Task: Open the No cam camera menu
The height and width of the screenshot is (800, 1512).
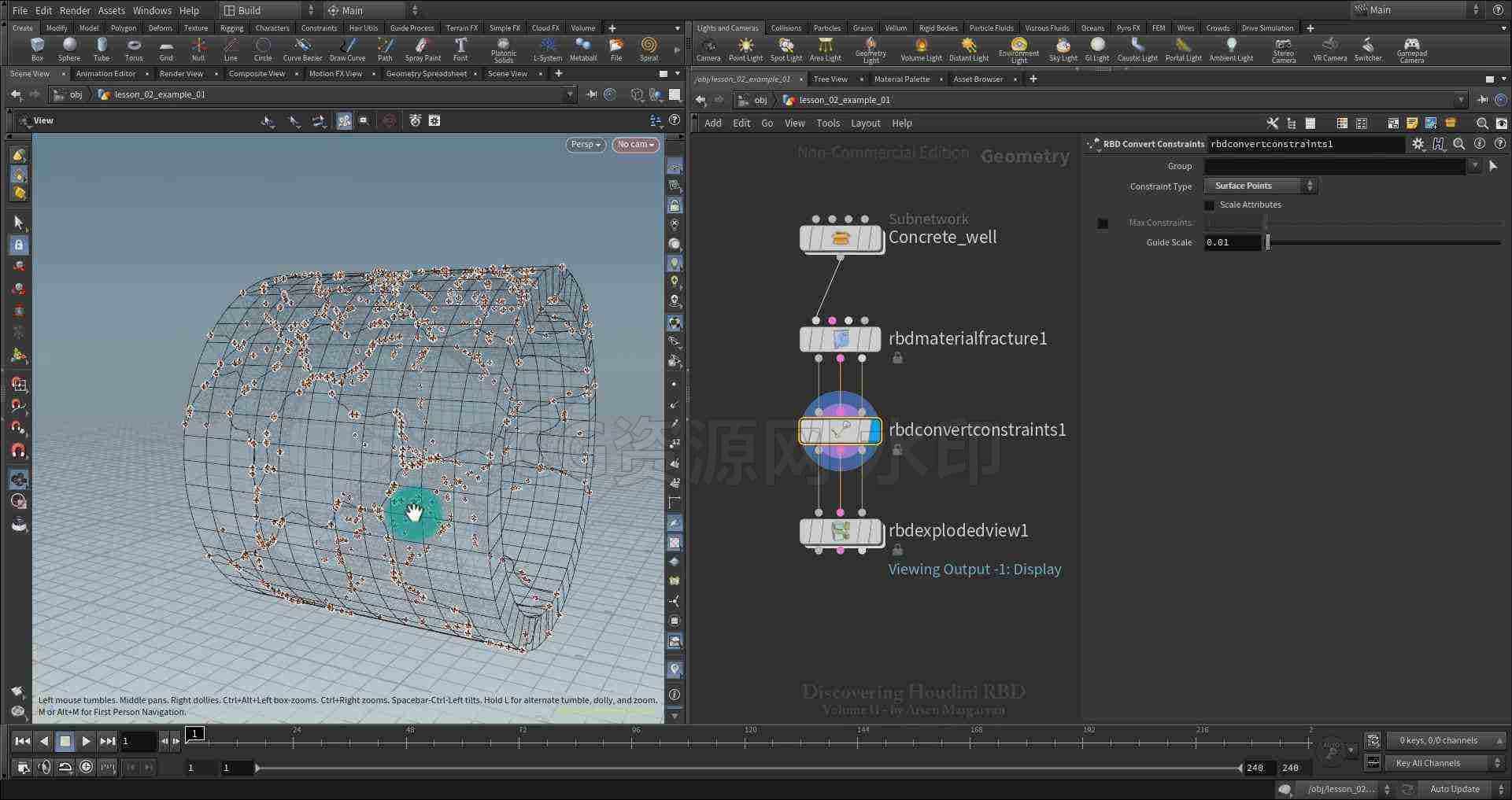Action: 635,145
